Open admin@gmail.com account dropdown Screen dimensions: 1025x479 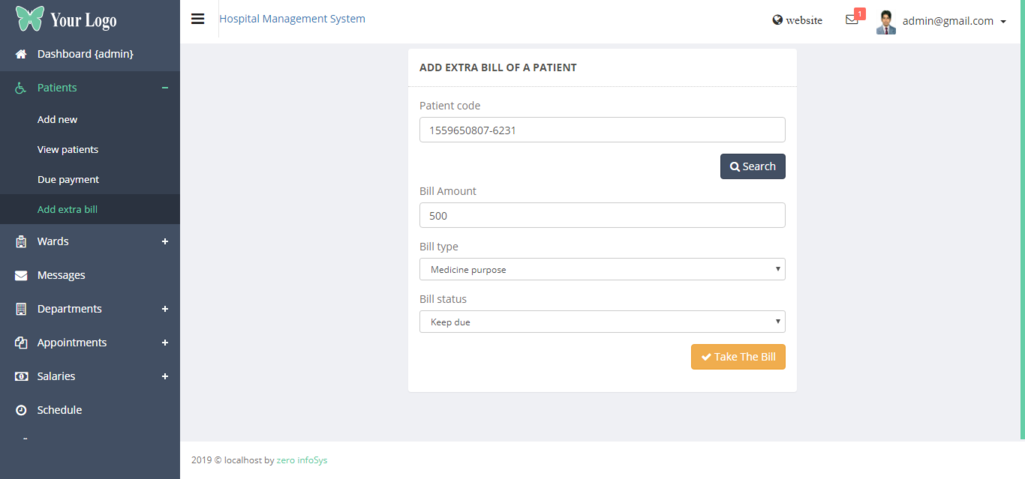[x=954, y=21]
